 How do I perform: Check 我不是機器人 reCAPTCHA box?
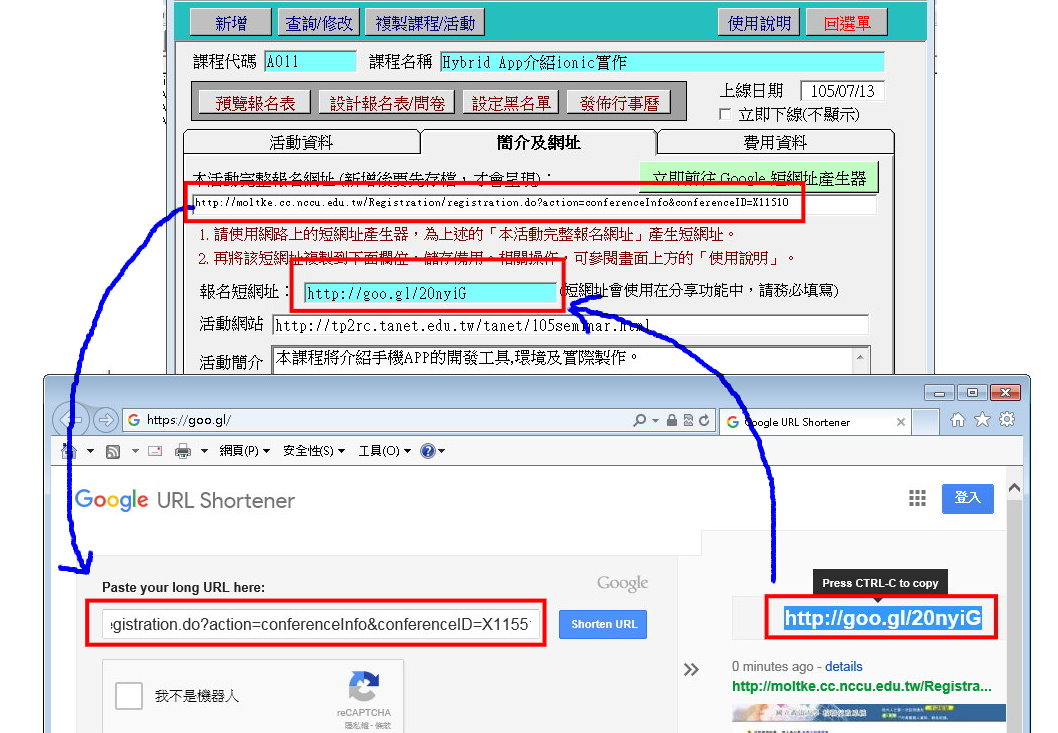coord(128,695)
